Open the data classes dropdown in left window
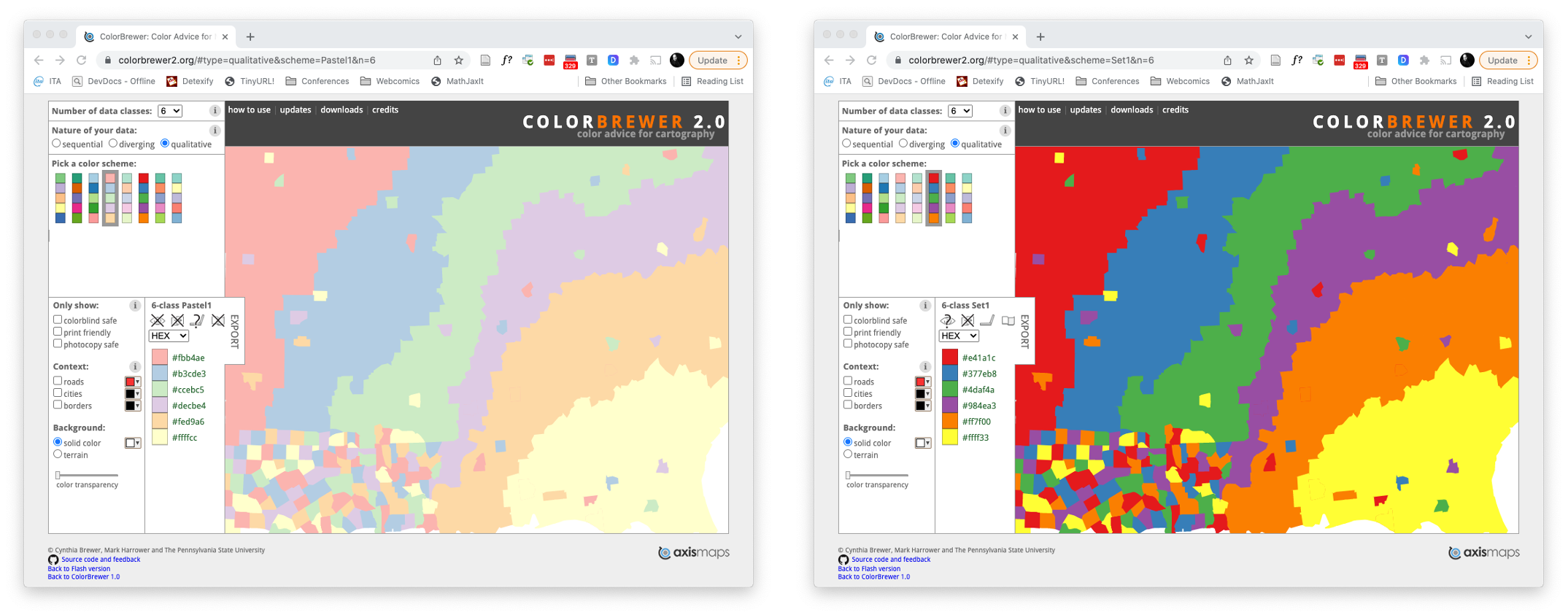1568x615 pixels. (x=170, y=111)
